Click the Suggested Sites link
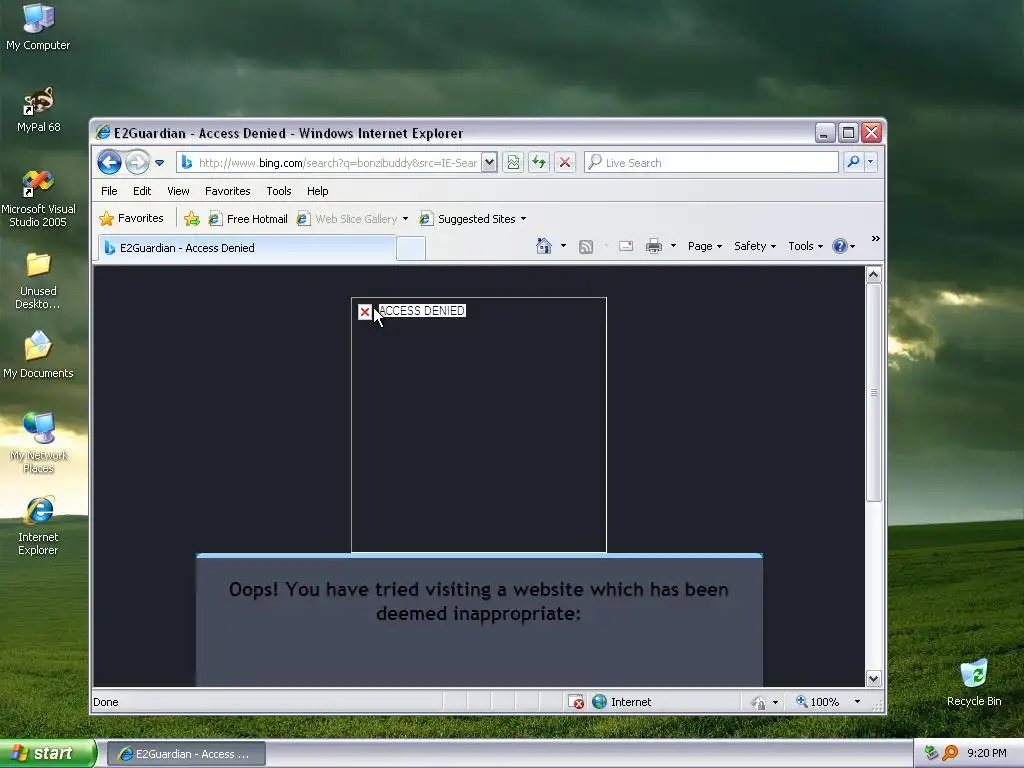The width and height of the screenshot is (1024, 768). (x=468, y=219)
